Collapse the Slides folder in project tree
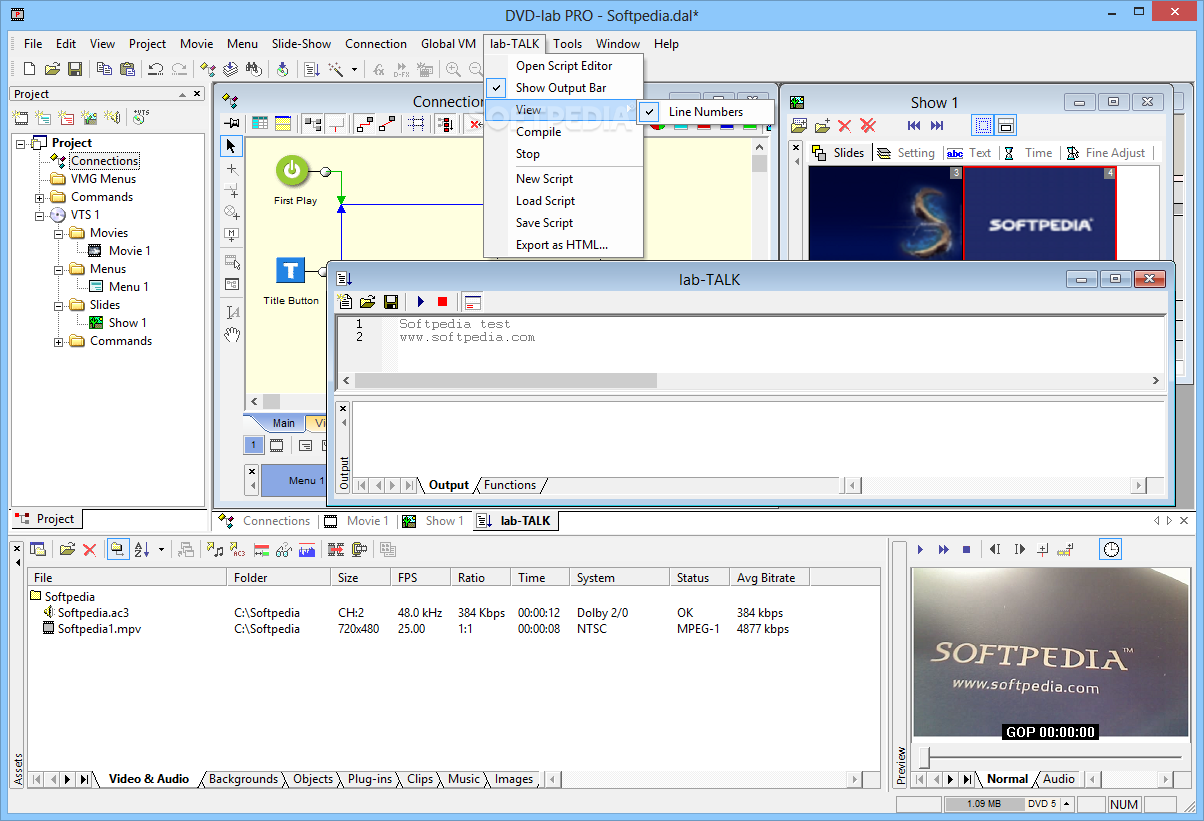 click(x=59, y=305)
